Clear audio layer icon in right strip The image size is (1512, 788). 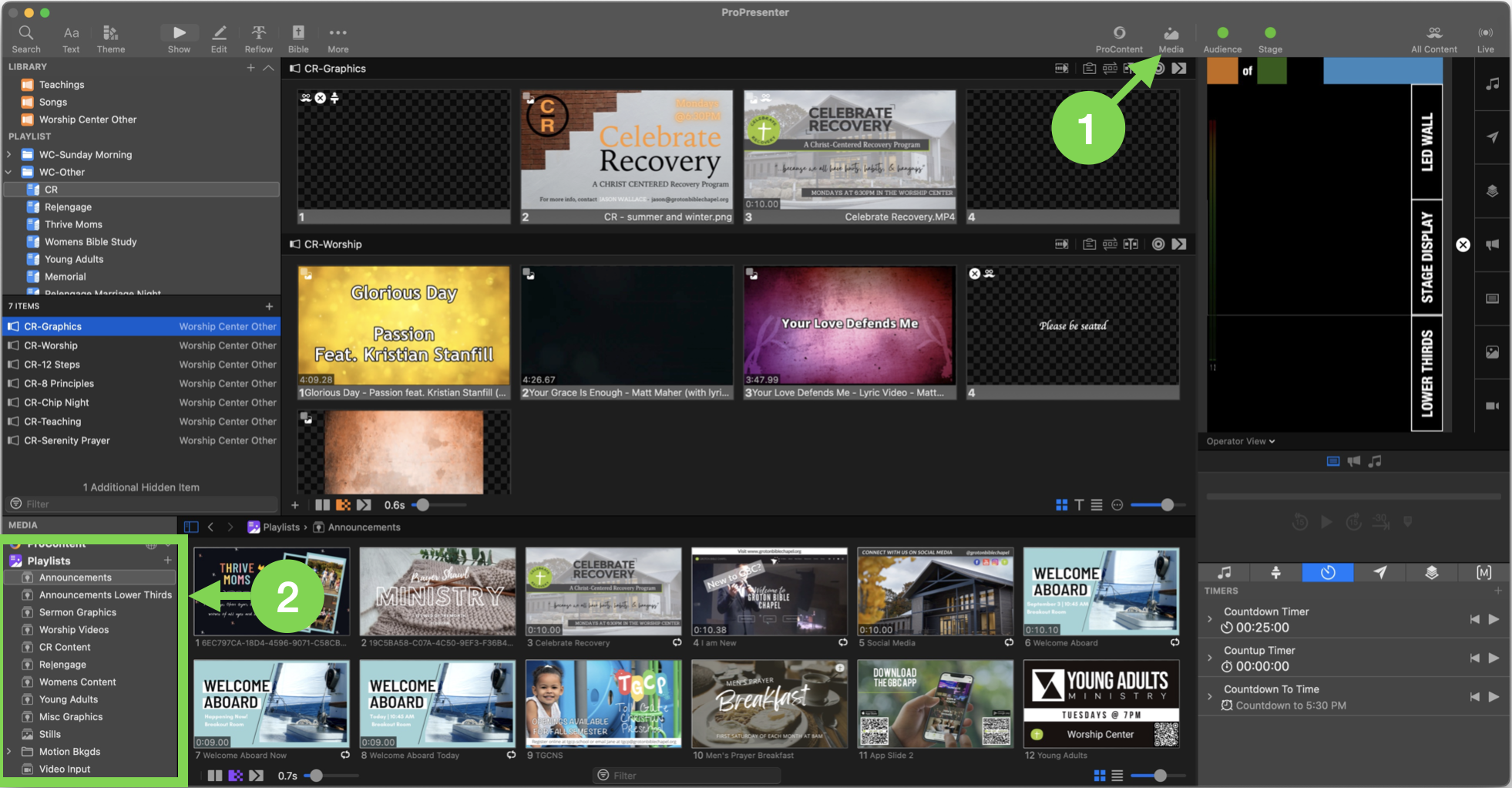click(1492, 84)
